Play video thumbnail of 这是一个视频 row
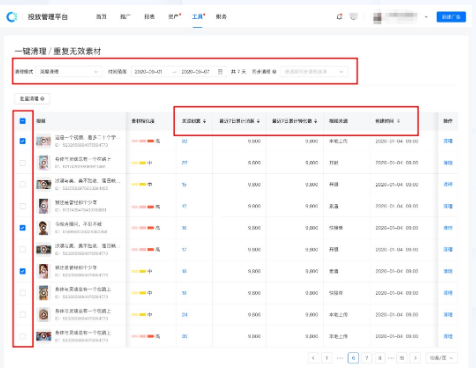This screenshot has width=476, height=368. click(x=44, y=141)
